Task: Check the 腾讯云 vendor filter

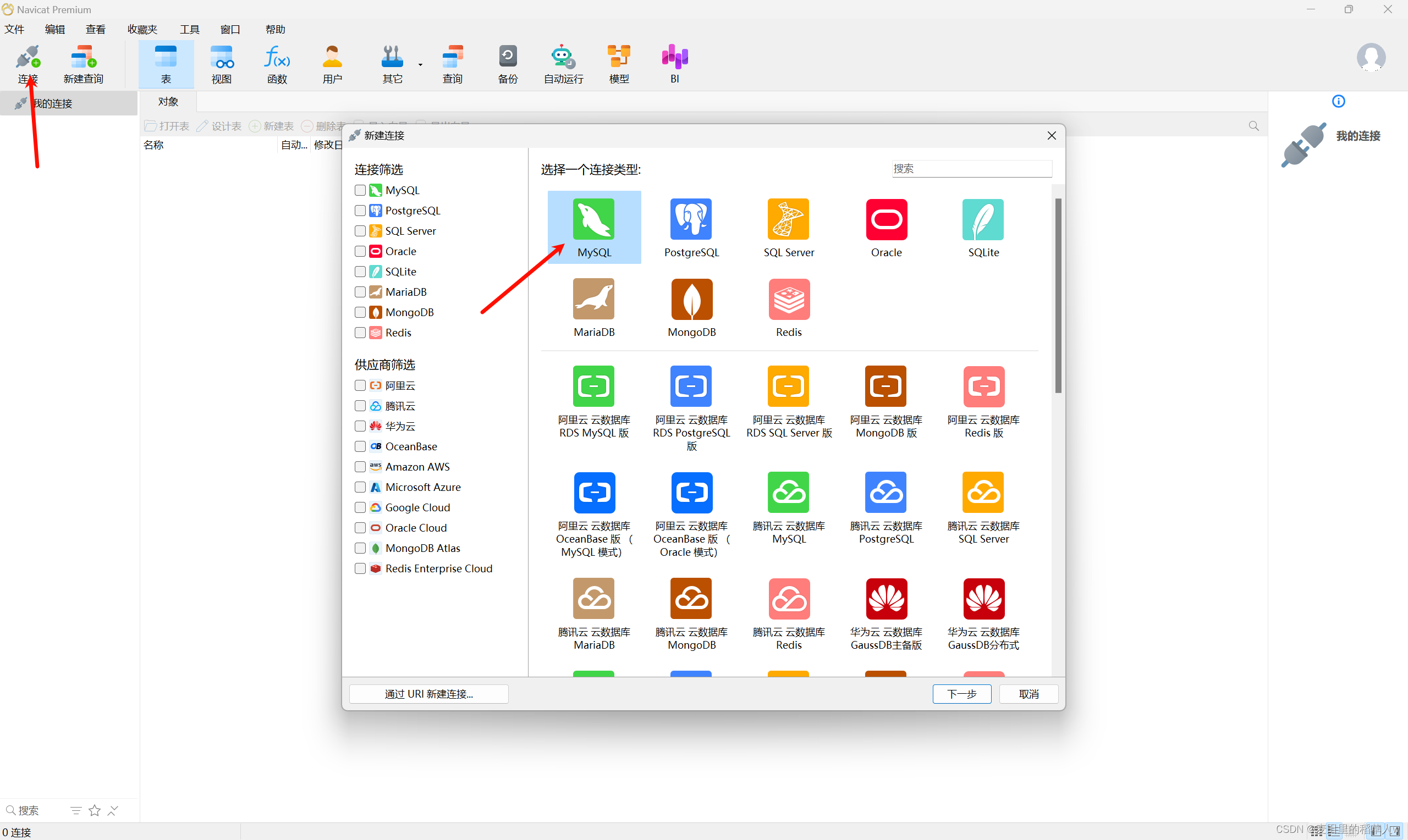Action: click(360, 406)
